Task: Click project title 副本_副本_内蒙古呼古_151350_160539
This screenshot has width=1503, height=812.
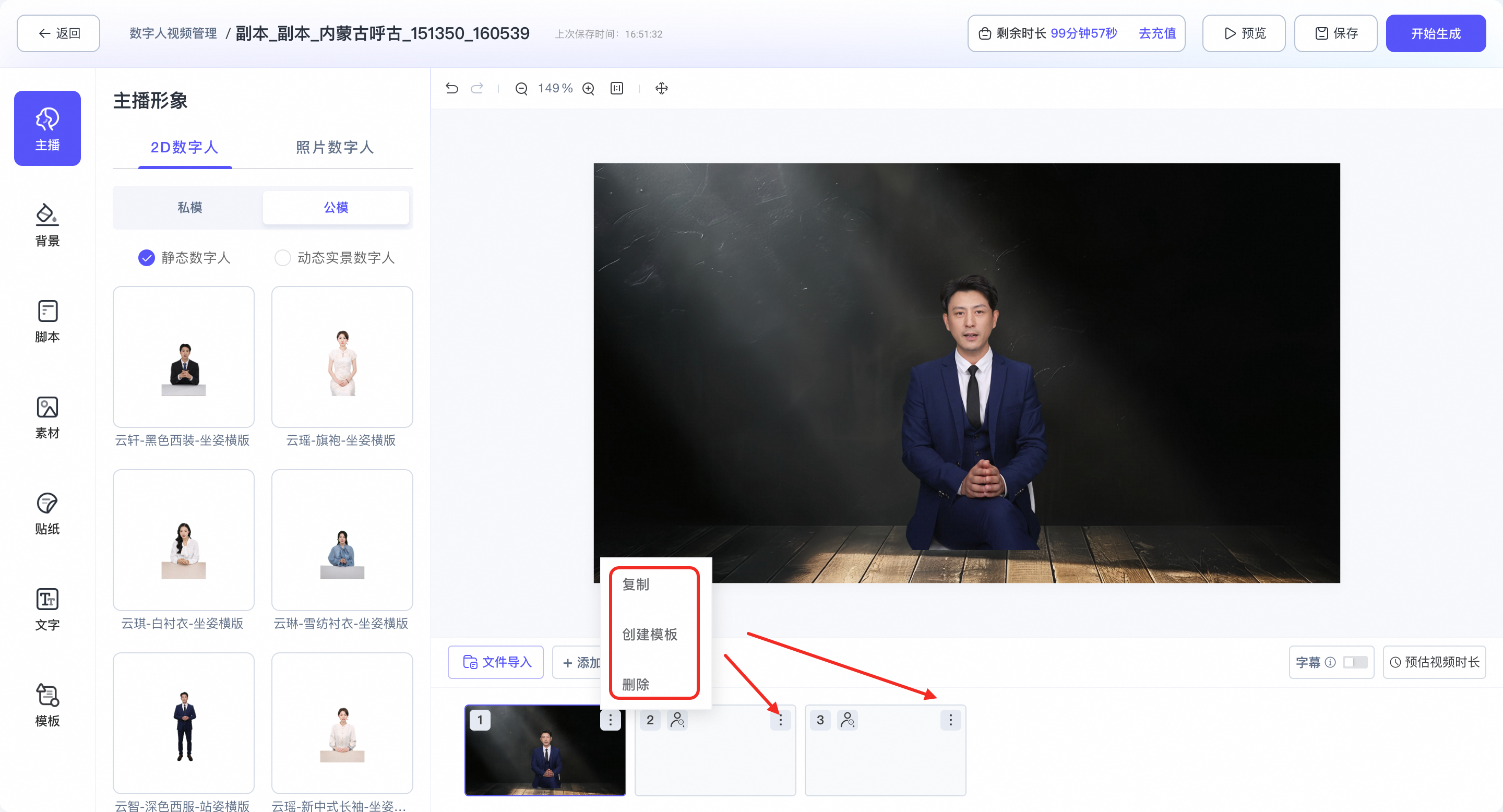Action: [x=382, y=33]
